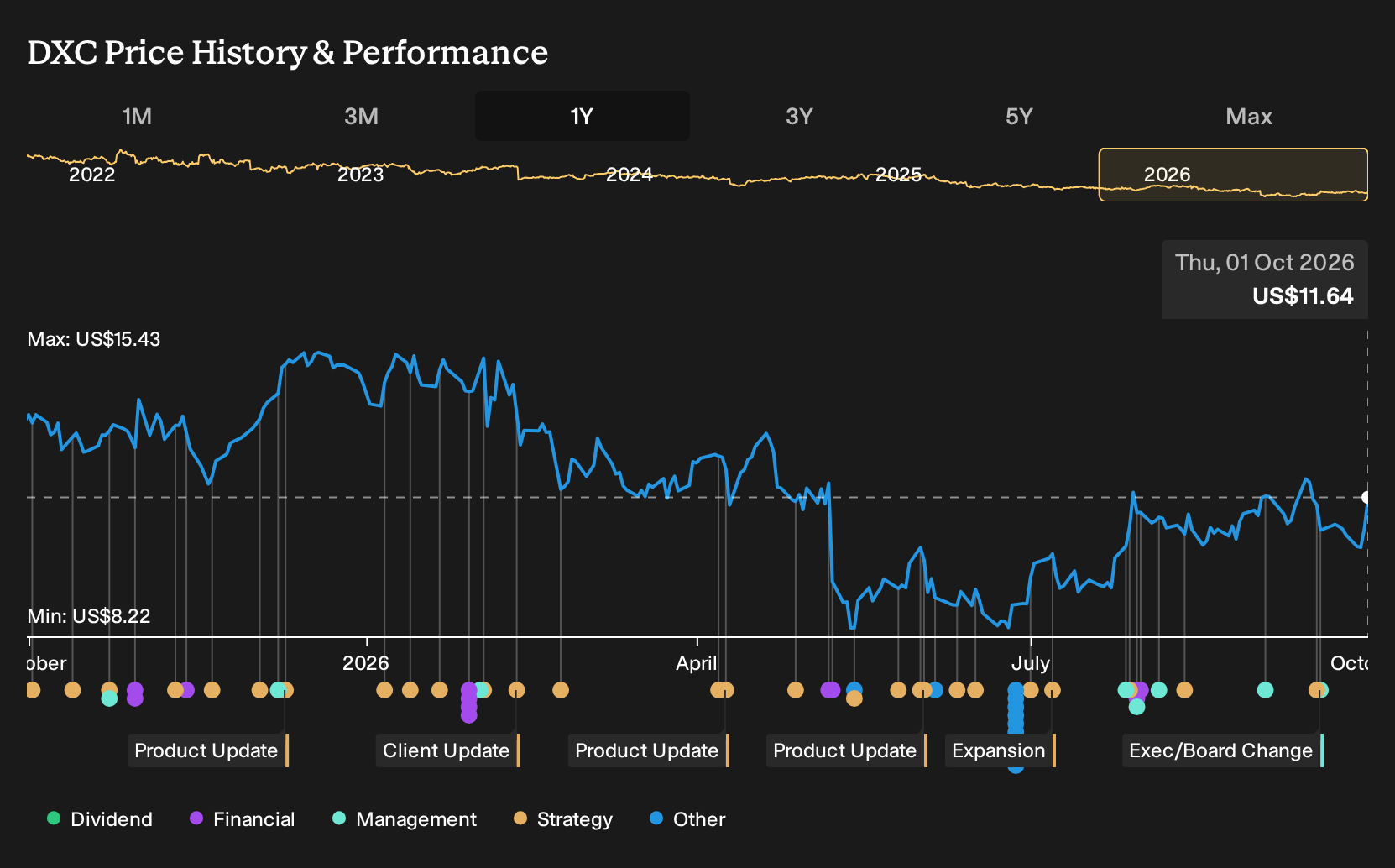Image resolution: width=1395 pixels, height=868 pixels.
Task: Click the highlighted 2026 range window in overview
Action: click(1233, 175)
